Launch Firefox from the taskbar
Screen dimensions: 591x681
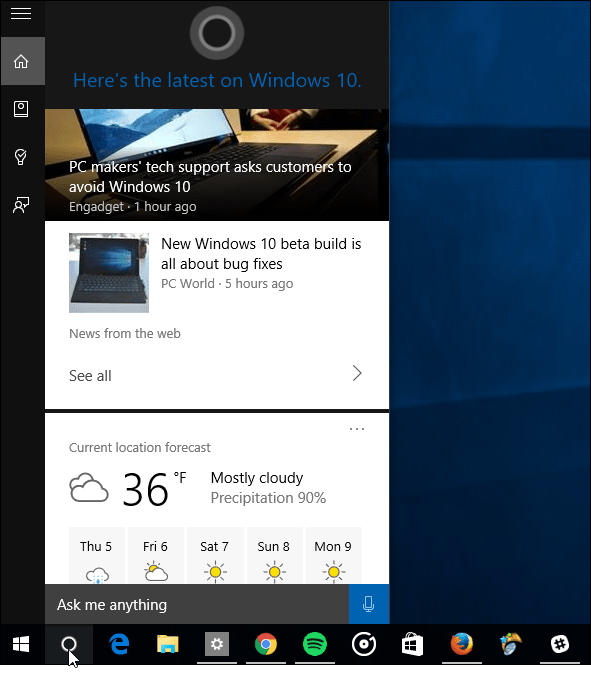(462, 644)
